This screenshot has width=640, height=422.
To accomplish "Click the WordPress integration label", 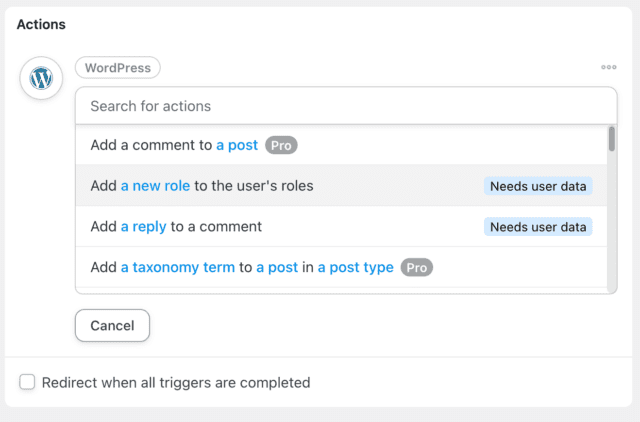I will 118,68.
